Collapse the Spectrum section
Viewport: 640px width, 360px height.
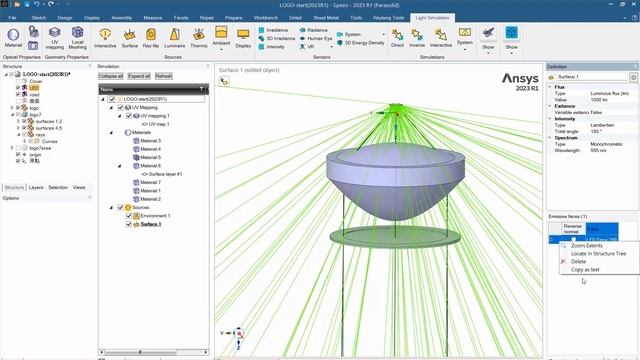(x=550, y=138)
